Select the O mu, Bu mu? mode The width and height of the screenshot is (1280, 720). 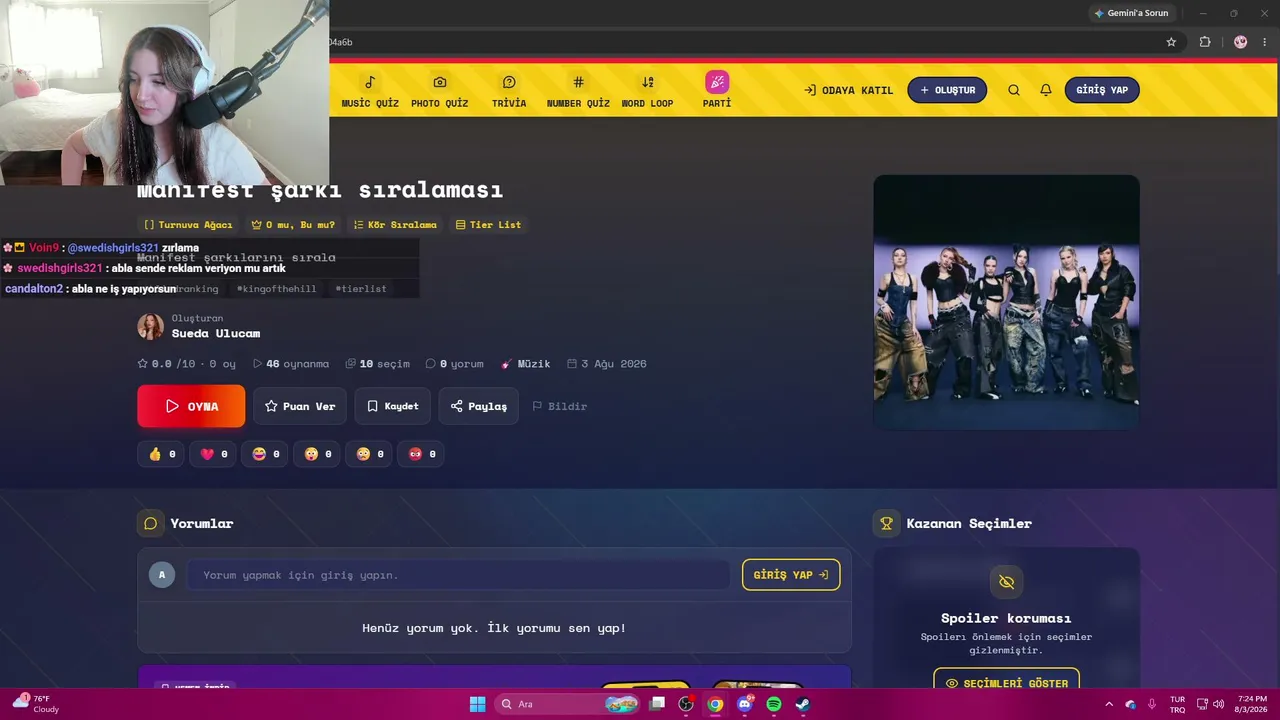pos(293,225)
